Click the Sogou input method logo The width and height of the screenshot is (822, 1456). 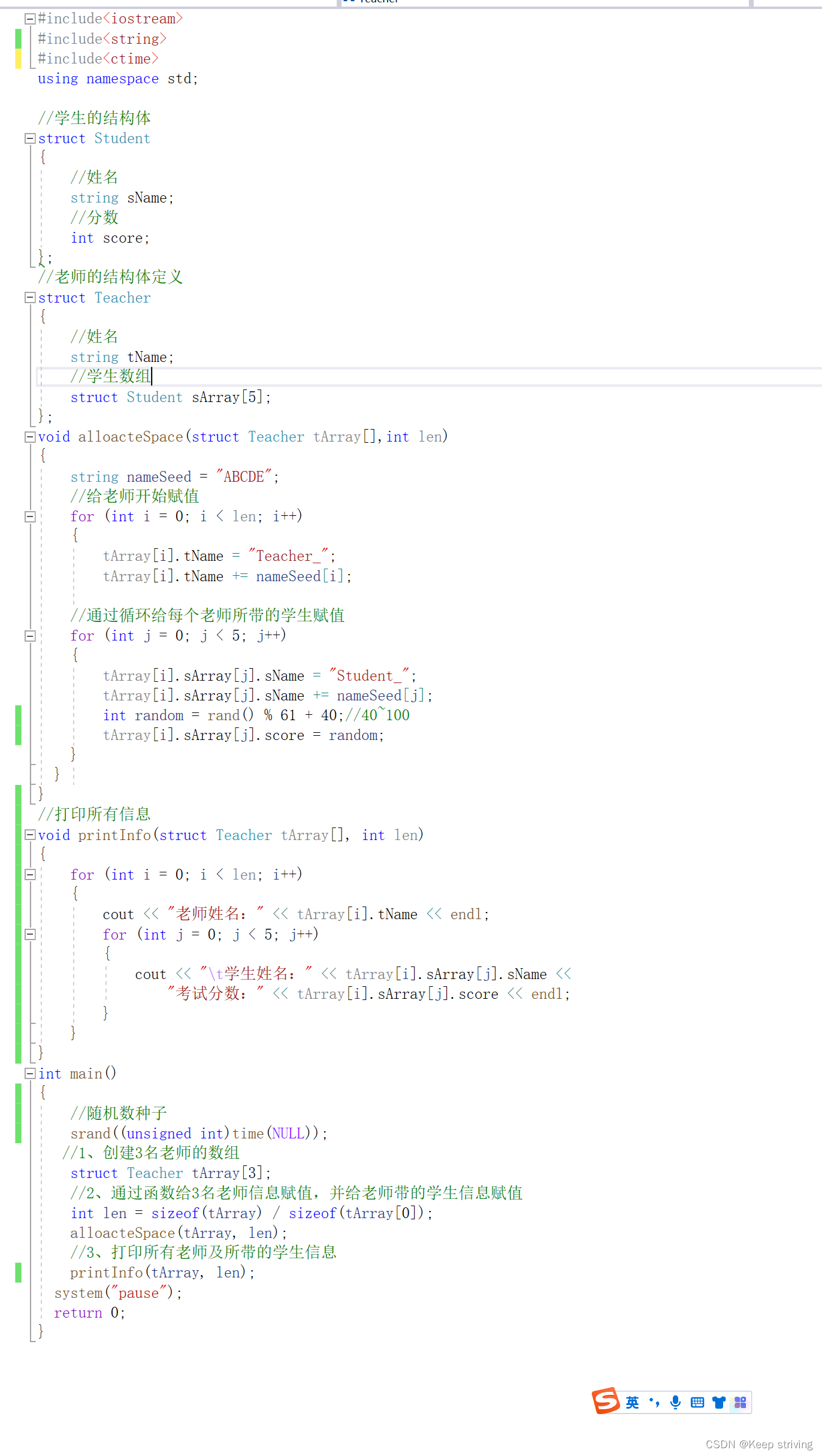(x=606, y=1401)
